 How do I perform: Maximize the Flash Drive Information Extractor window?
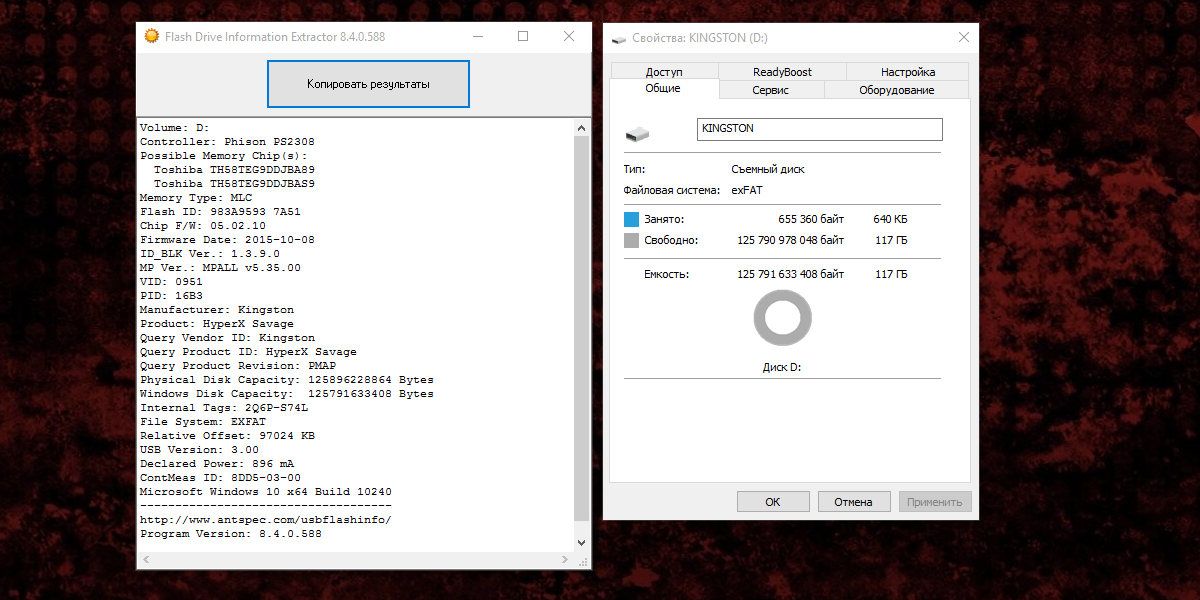(x=522, y=36)
